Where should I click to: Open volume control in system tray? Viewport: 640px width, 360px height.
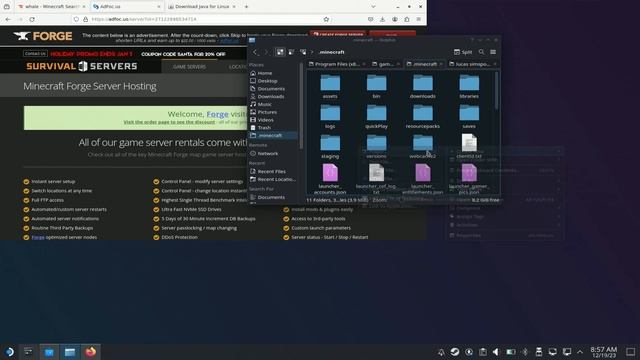(496, 352)
